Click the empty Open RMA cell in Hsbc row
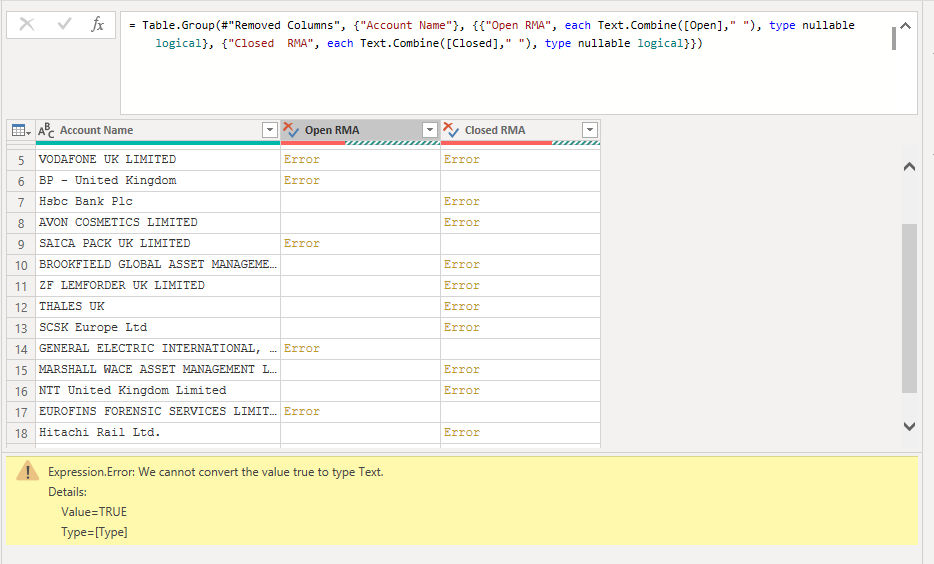Viewport: 934px width, 564px height. [x=360, y=201]
